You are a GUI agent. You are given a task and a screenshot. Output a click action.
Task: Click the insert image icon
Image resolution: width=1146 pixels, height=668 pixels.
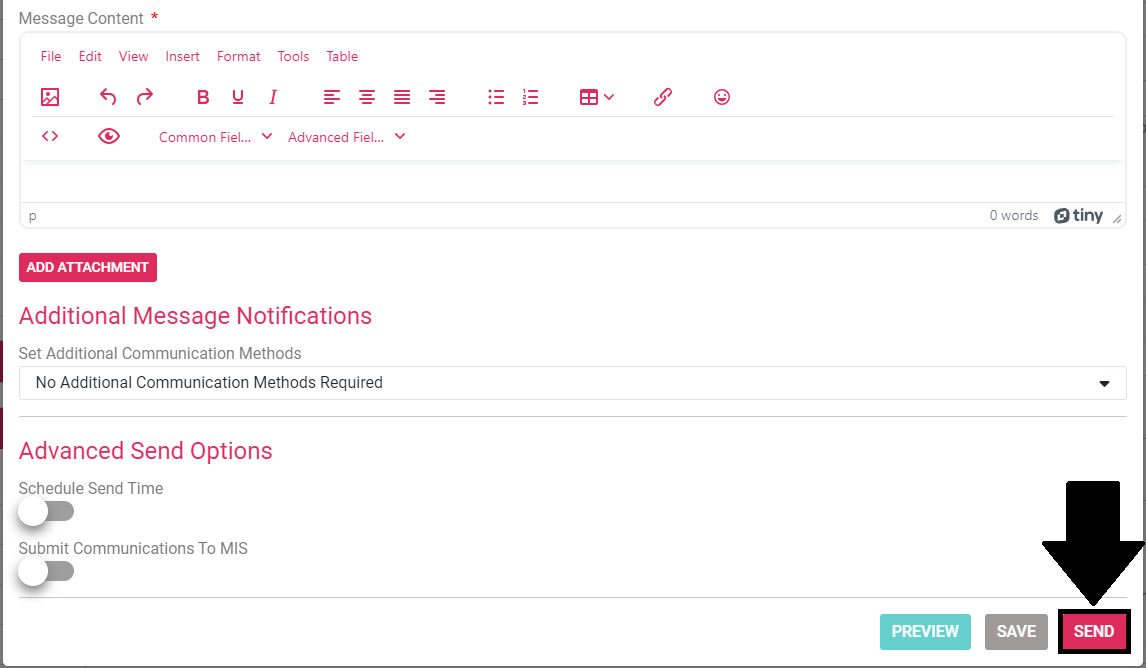tap(50, 97)
